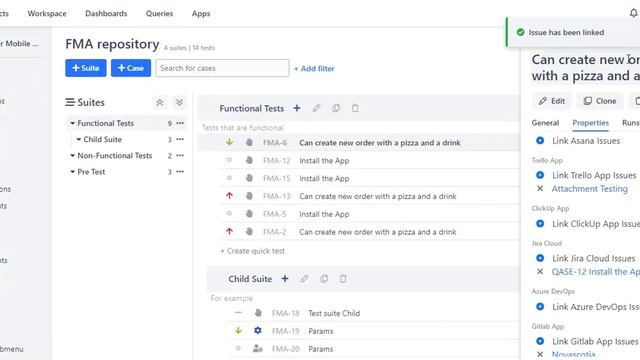Click plus icon next to Link ClickUp App Issues
Viewport: 640px width, 360px height.
[x=540, y=224]
